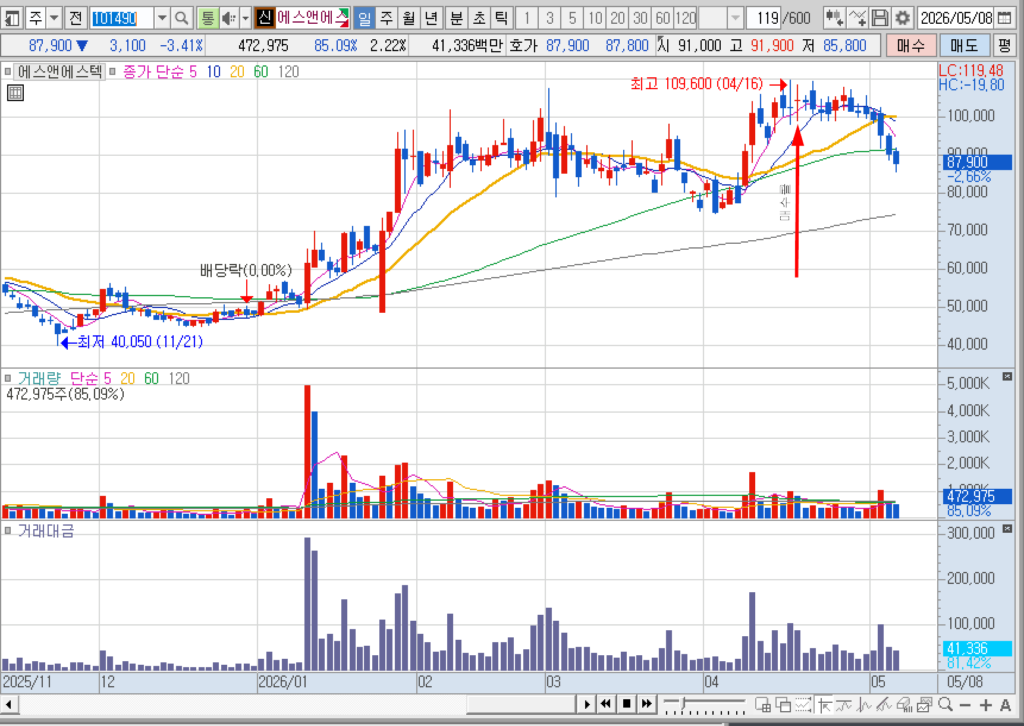This screenshot has width=1024, height=726.
Task: Select the 월 monthly period tab
Action: pyautogui.click(x=409, y=18)
